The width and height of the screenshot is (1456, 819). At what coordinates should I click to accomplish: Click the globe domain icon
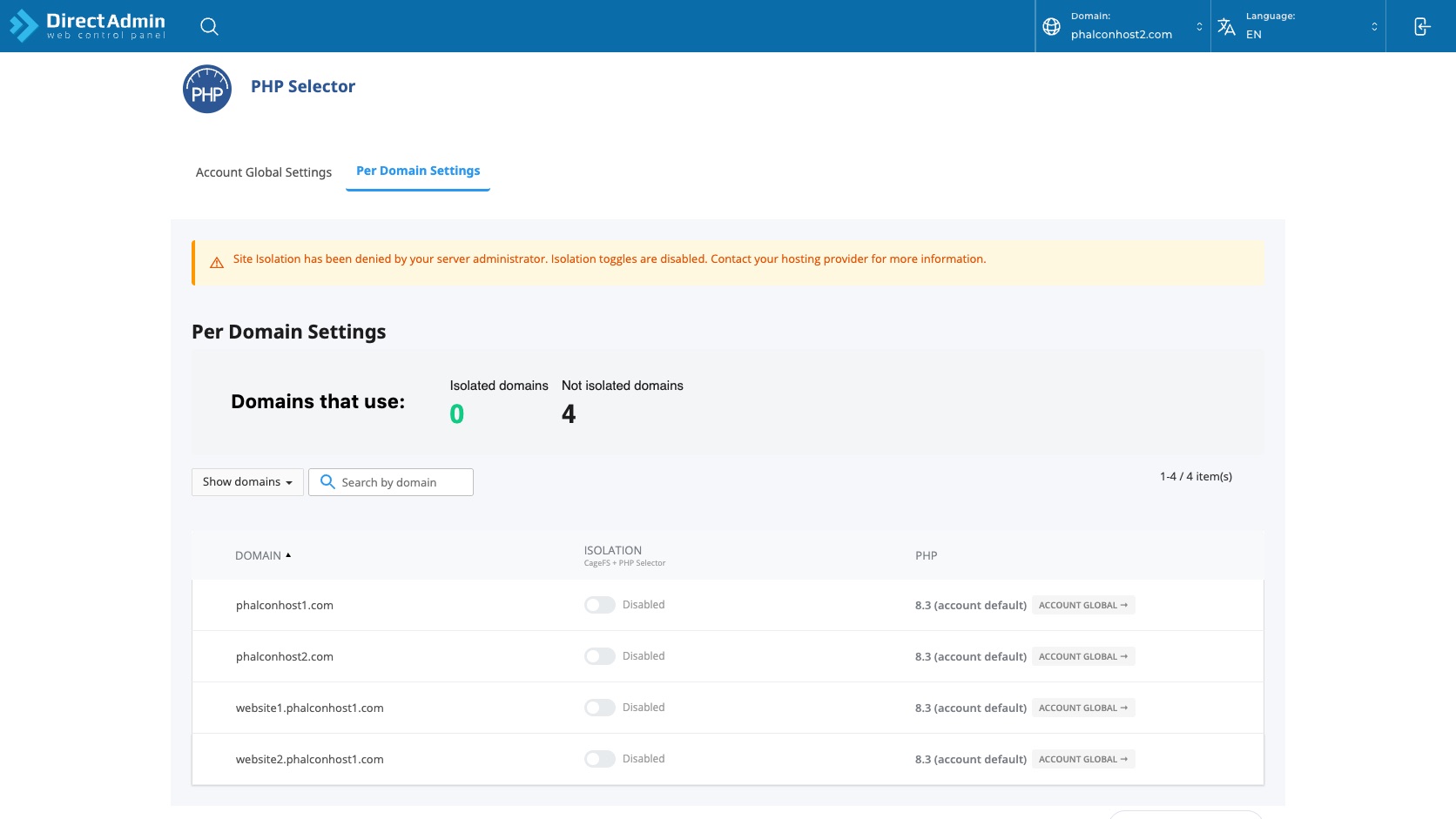1051,26
